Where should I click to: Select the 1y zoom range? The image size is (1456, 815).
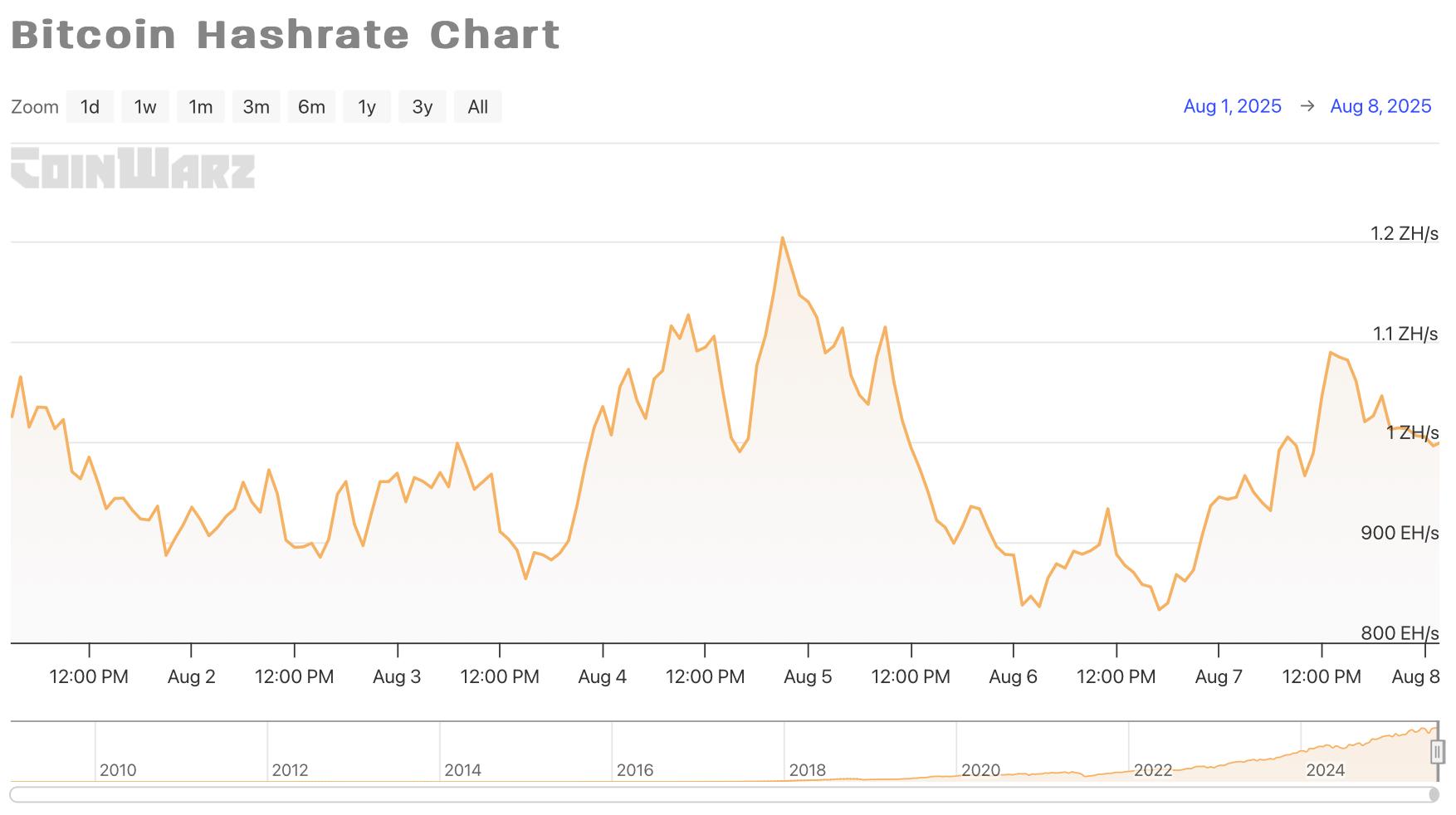(x=367, y=107)
